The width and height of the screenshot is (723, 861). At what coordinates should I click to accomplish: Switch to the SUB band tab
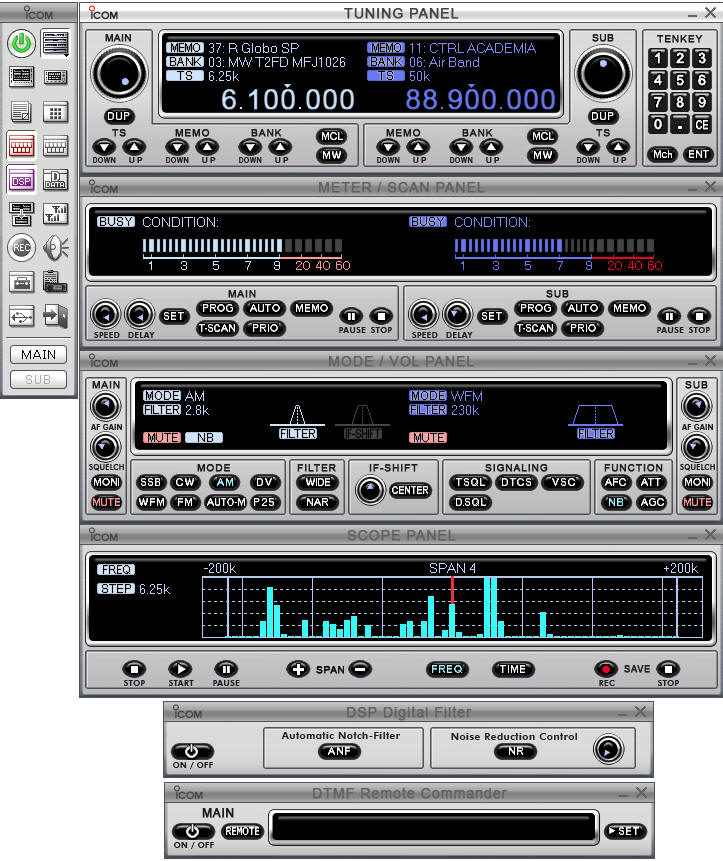click(x=38, y=379)
